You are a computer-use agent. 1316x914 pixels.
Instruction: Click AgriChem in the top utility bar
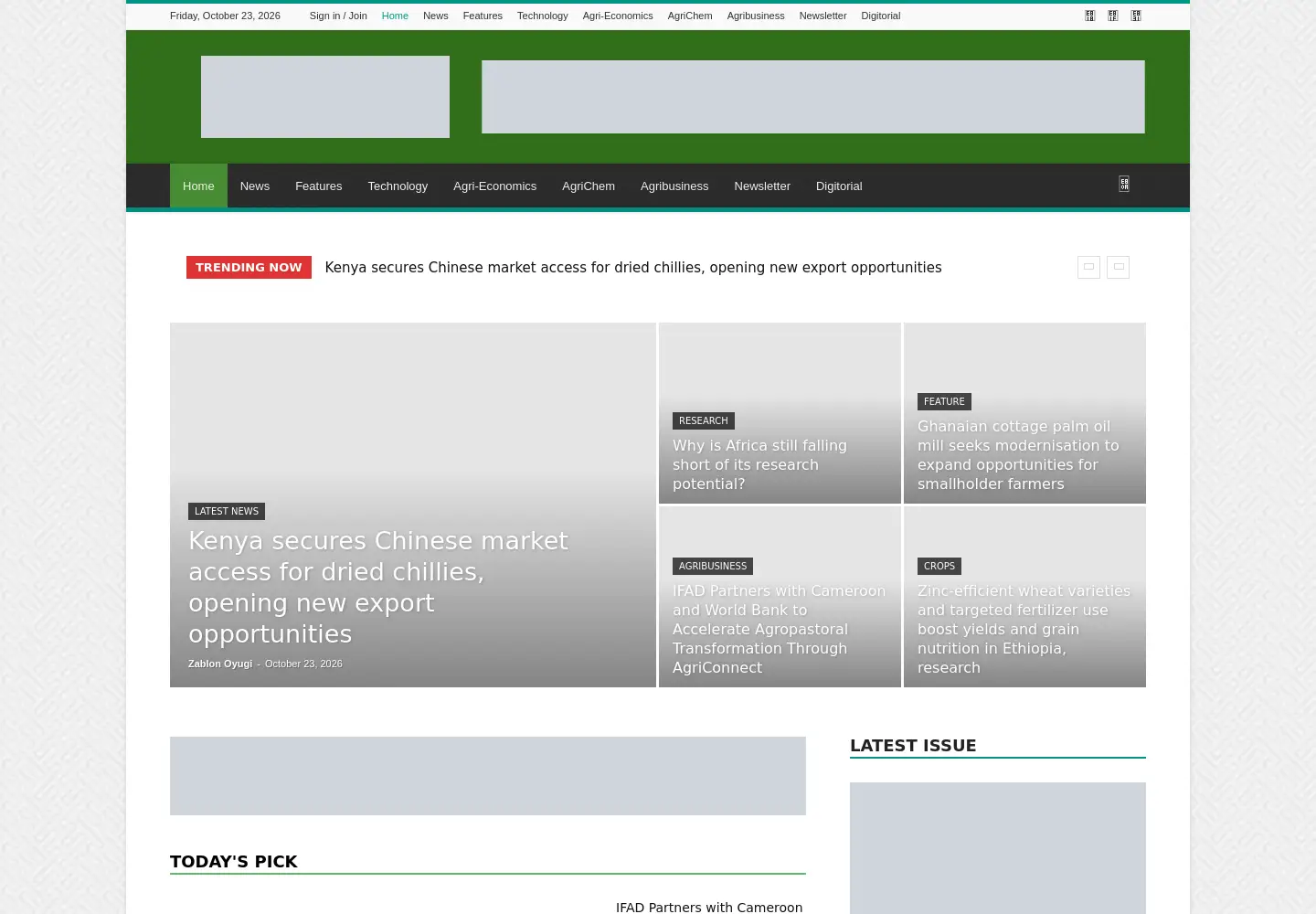tap(690, 16)
